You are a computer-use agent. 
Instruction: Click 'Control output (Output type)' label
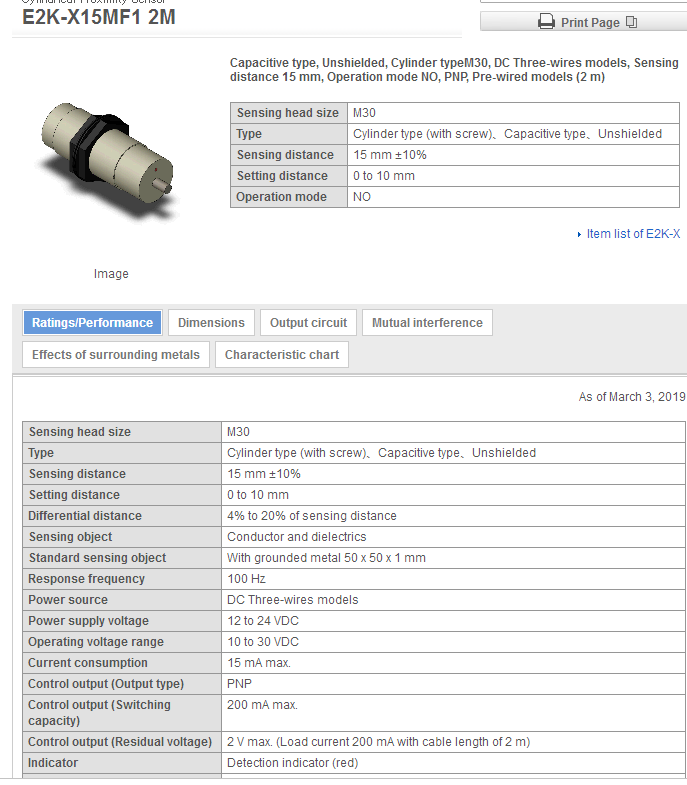(x=106, y=684)
